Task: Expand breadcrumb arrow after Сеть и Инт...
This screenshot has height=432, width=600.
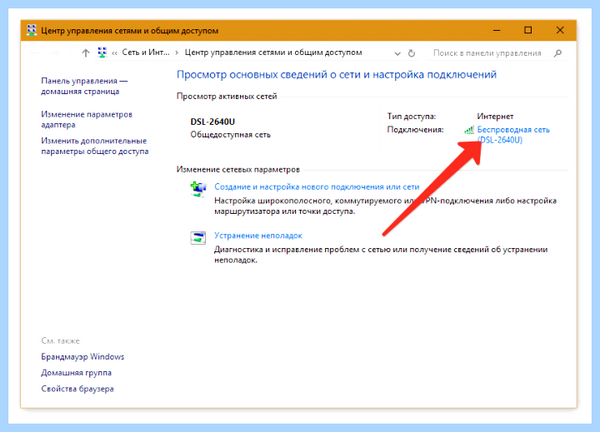Action: (177, 53)
